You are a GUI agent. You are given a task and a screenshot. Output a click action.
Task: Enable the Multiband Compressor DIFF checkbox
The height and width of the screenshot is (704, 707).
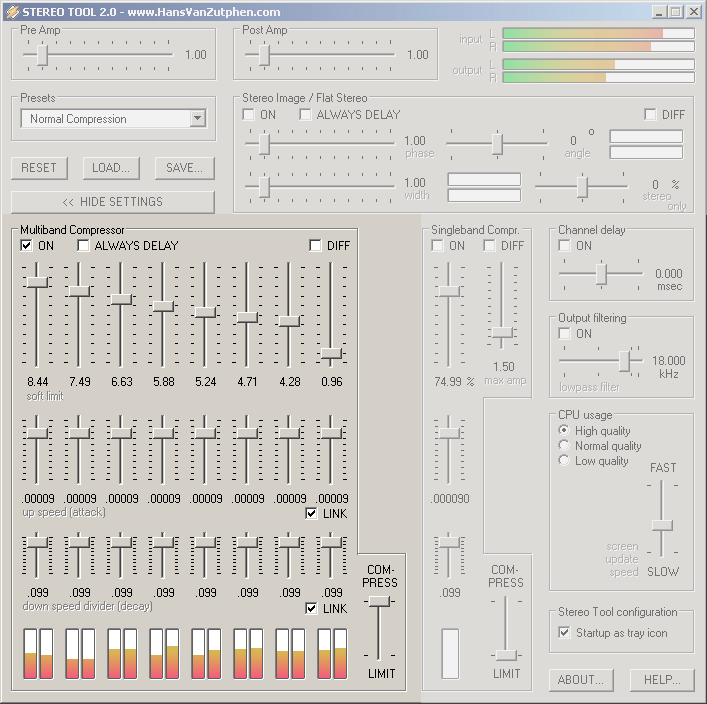[315, 245]
